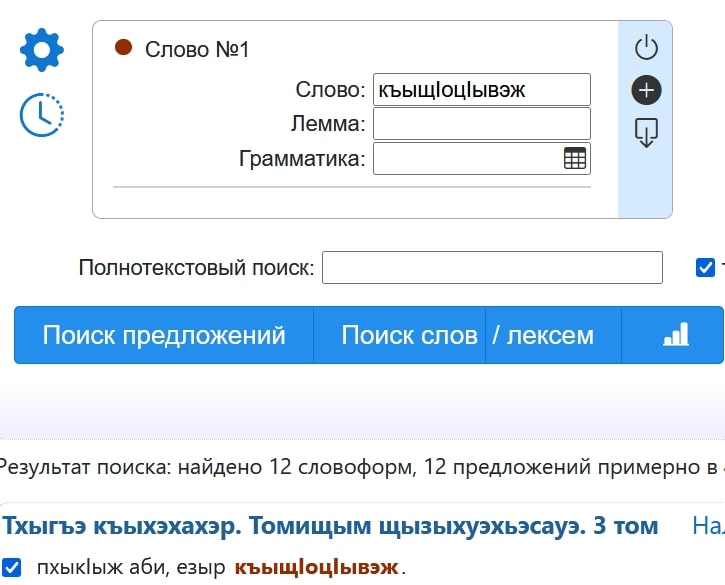This screenshot has width=725, height=585.
Task: Open the settings gear icon
Action: click(x=42, y=50)
